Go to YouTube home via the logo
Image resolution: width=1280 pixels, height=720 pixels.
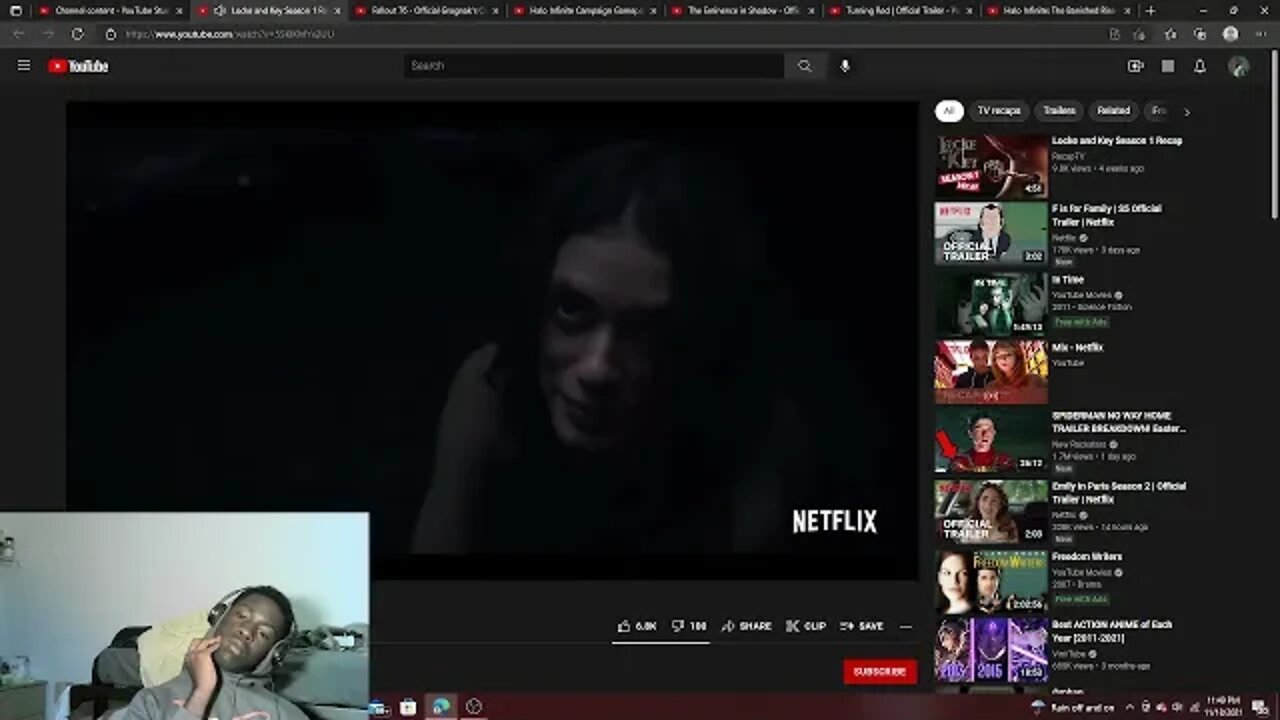[x=78, y=66]
